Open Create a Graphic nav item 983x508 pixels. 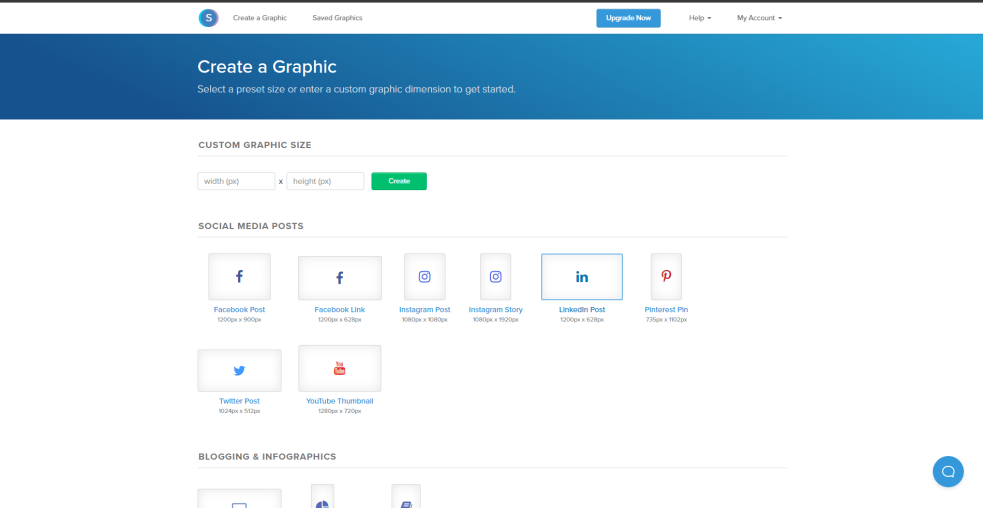click(x=260, y=18)
